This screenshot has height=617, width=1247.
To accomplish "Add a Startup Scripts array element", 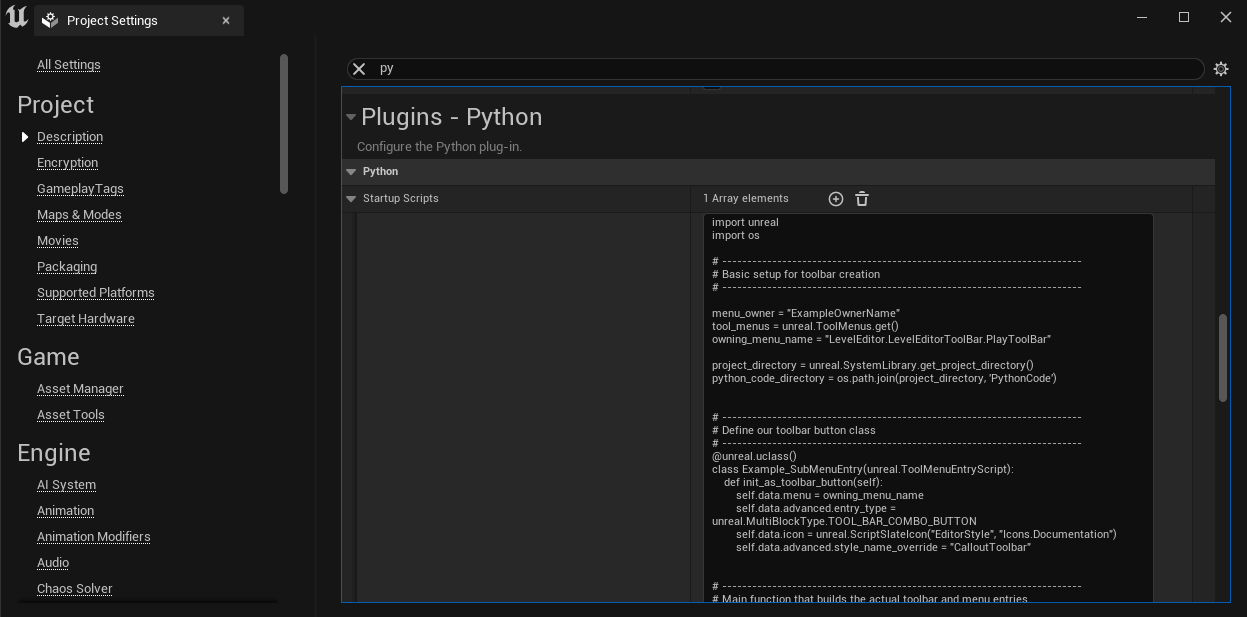I will (x=836, y=199).
